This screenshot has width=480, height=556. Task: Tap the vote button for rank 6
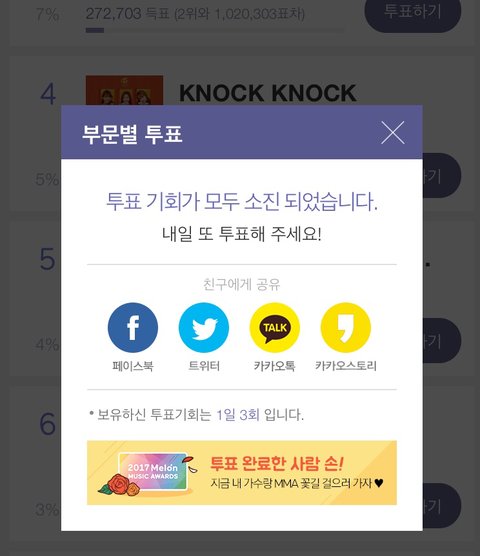442,505
